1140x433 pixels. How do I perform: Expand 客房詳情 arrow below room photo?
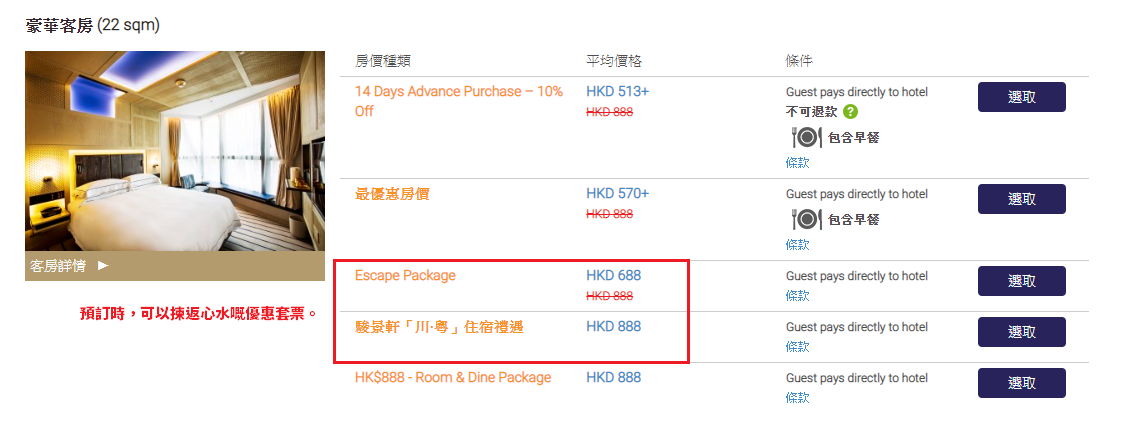[x=103, y=266]
